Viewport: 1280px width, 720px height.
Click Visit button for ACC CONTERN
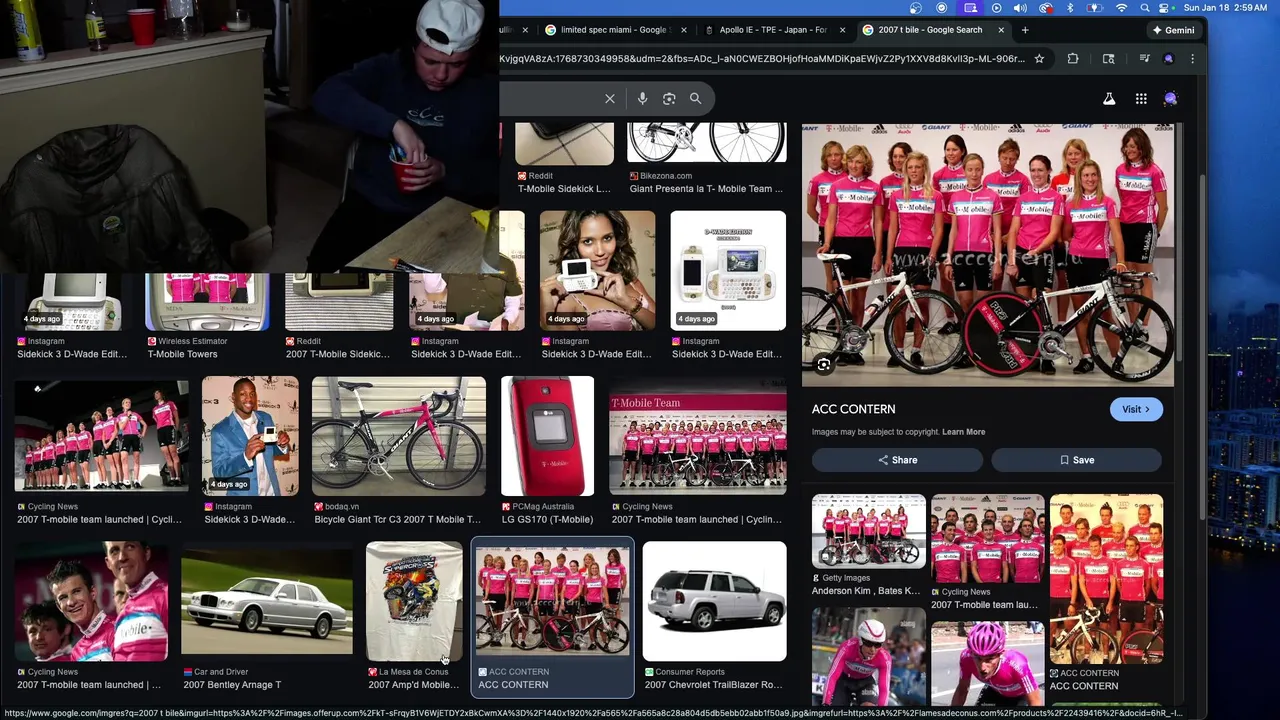[x=1136, y=409]
